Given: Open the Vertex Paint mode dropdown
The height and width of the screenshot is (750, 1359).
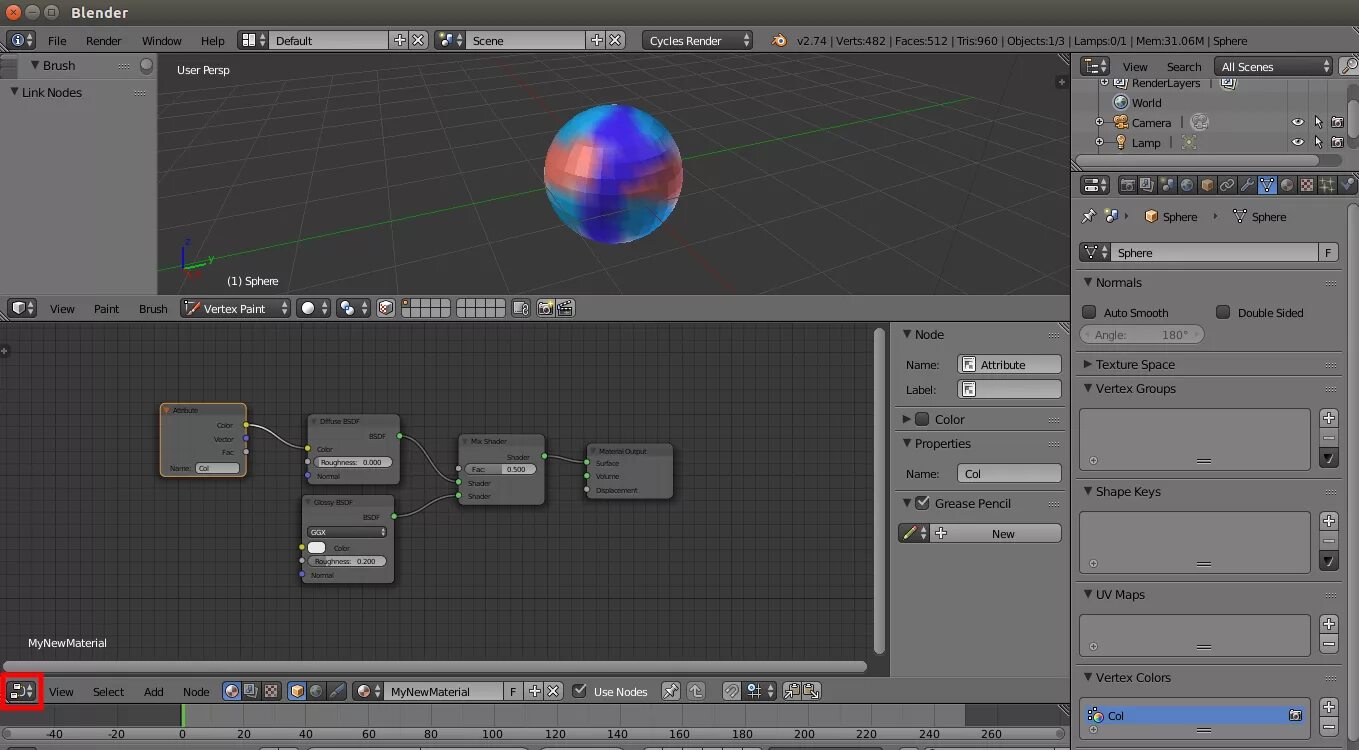Looking at the screenshot, I should [235, 308].
